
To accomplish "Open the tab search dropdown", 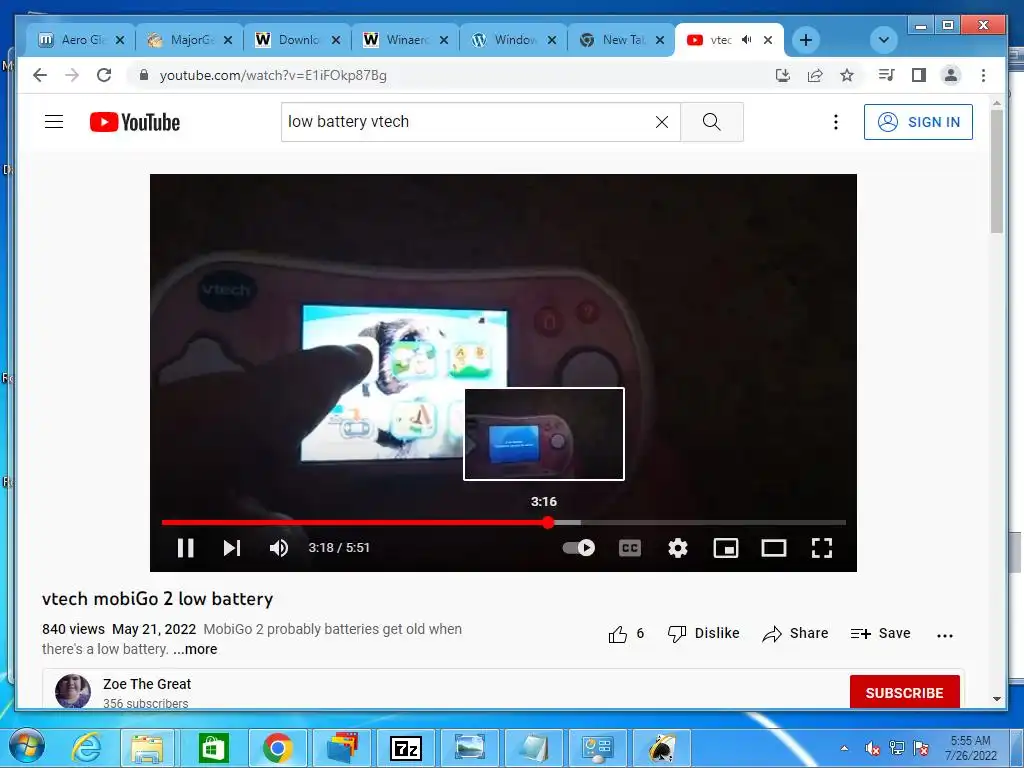I will point(884,40).
